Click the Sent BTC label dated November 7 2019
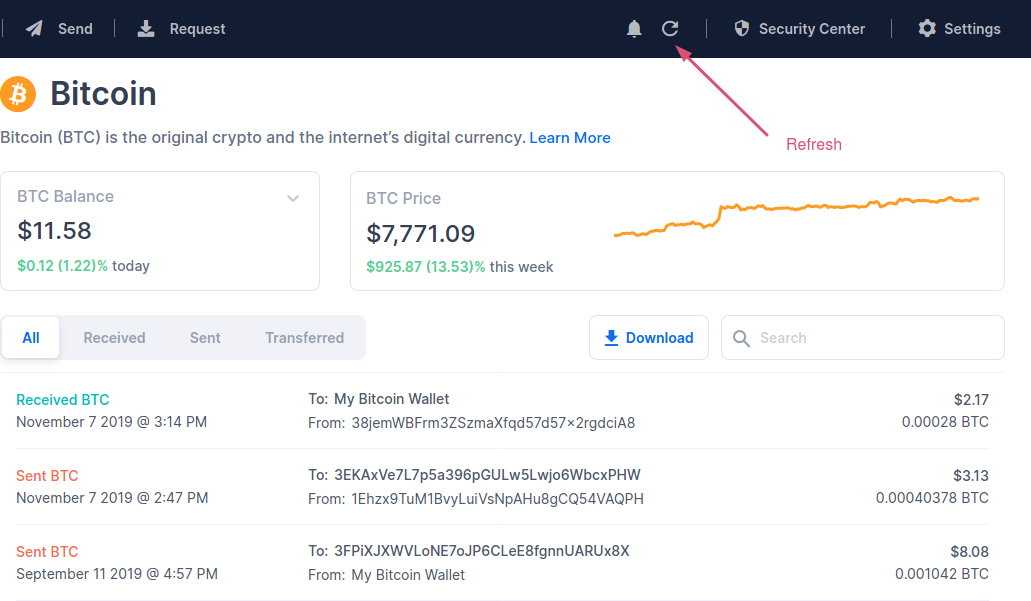Image resolution: width=1031 pixels, height=601 pixels. tap(47, 475)
